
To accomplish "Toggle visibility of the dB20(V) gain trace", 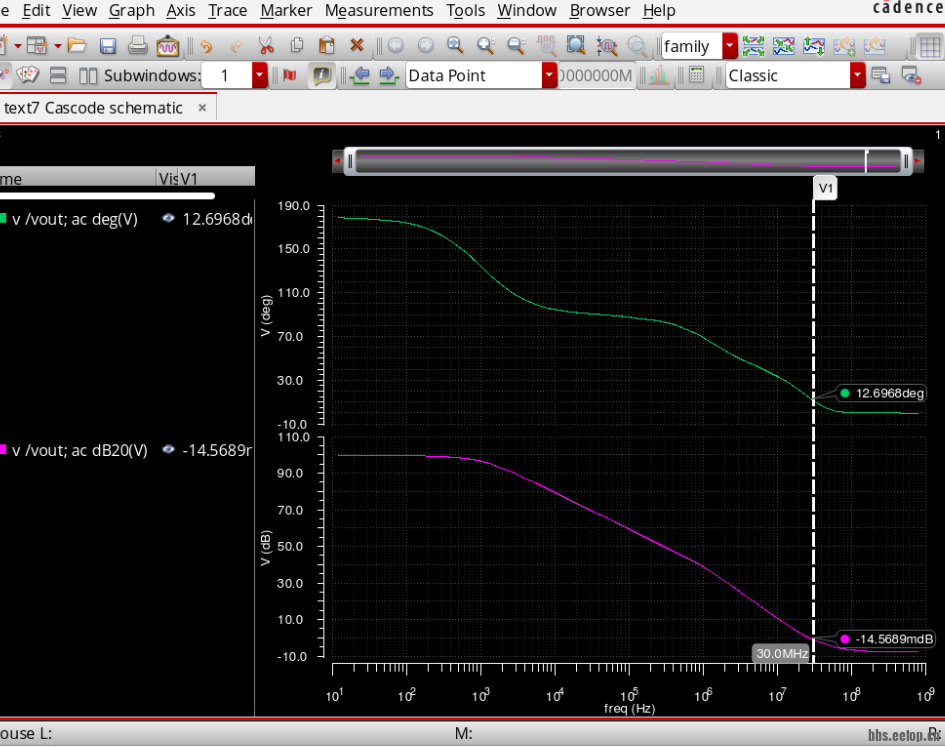I will 168,449.
